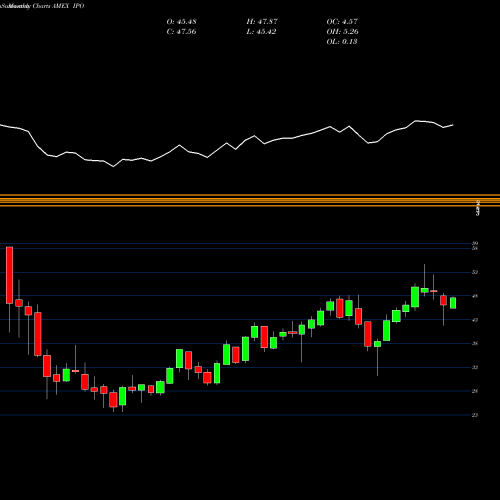Click the 'OL: 0.13' reading
Image resolution: width=500 pixels, height=500 pixels.
(342, 42)
